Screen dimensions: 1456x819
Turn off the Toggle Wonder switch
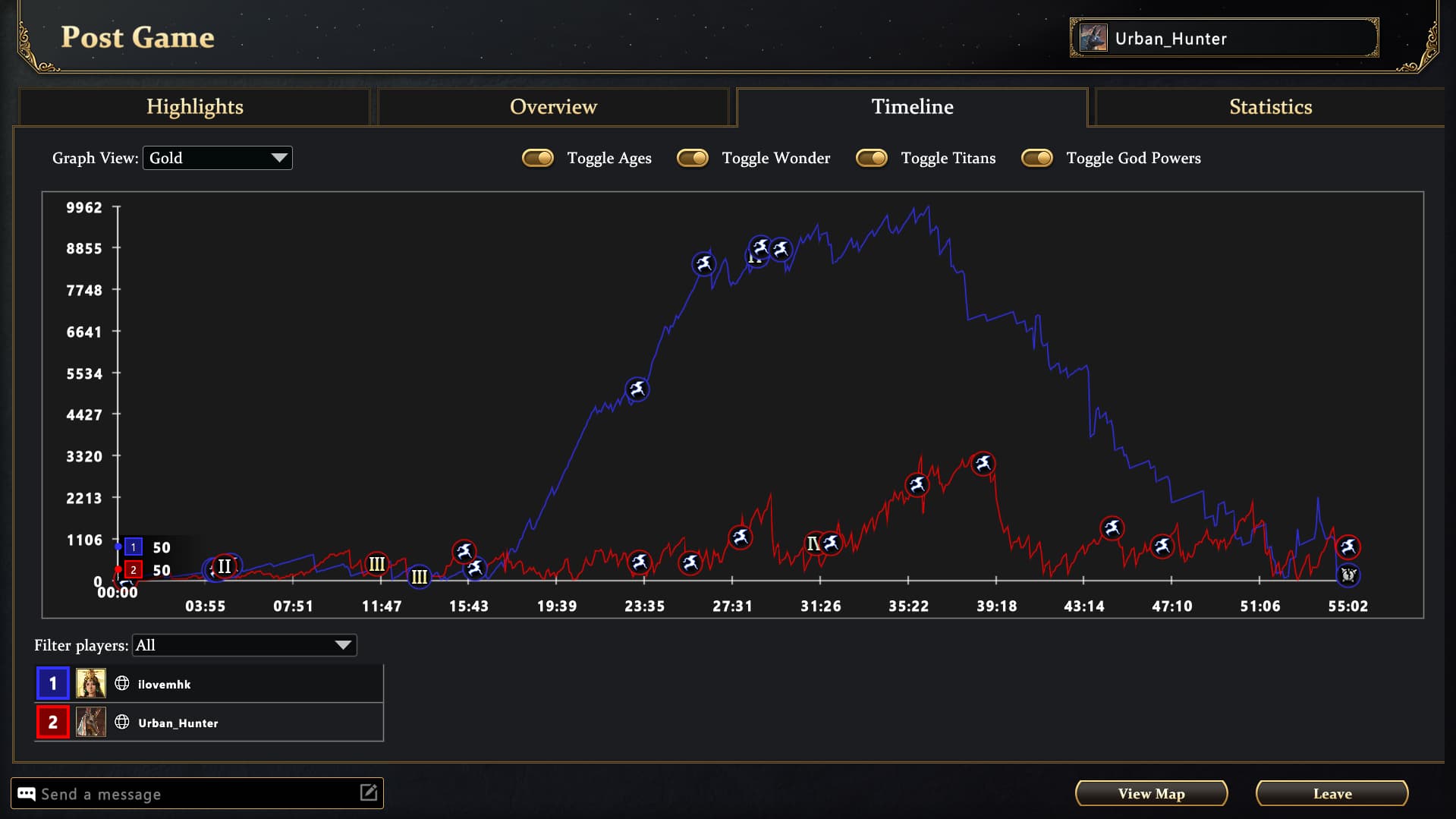pyautogui.click(x=693, y=158)
